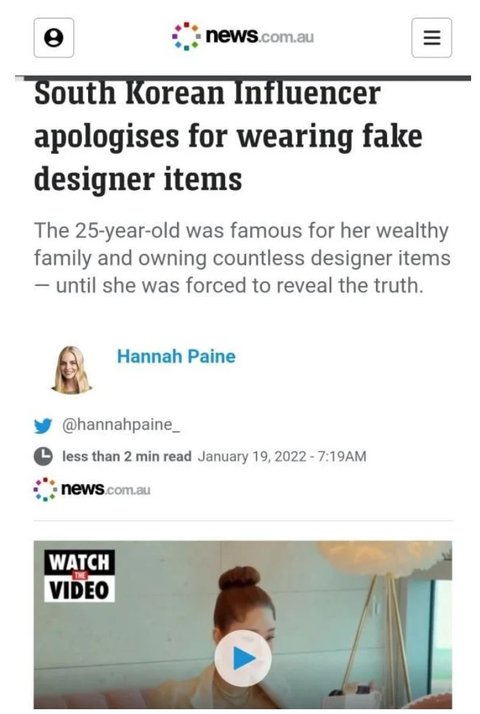Click the Twitter bird icon
Image resolution: width=480 pixels, height=714 pixels.
pyautogui.click(x=43, y=426)
